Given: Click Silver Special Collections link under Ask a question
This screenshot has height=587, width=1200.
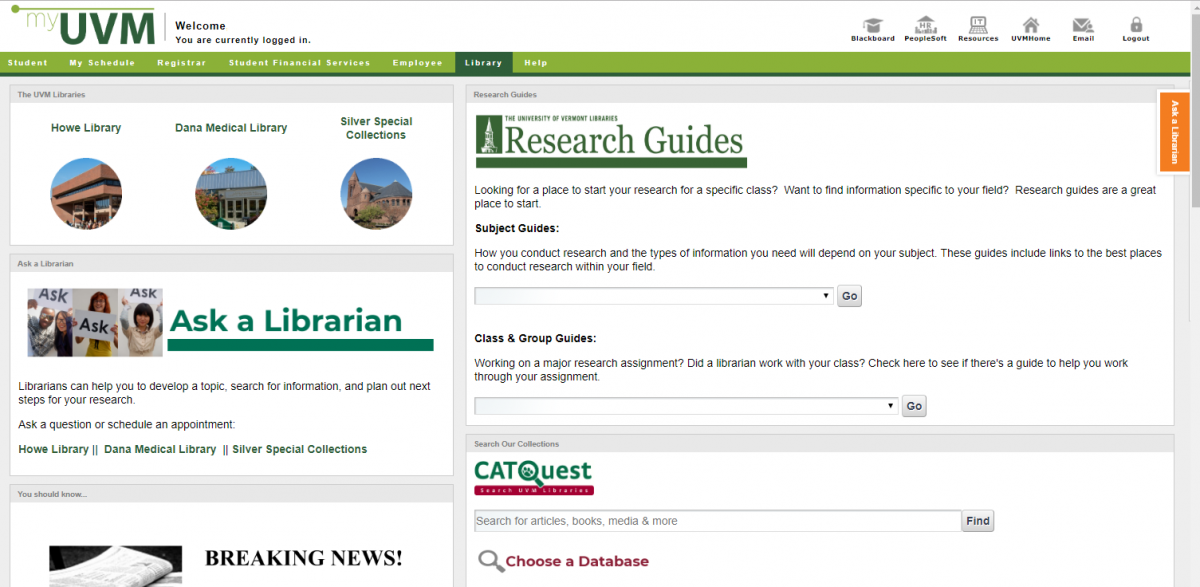Looking at the screenshot, I should coord(300,449).
